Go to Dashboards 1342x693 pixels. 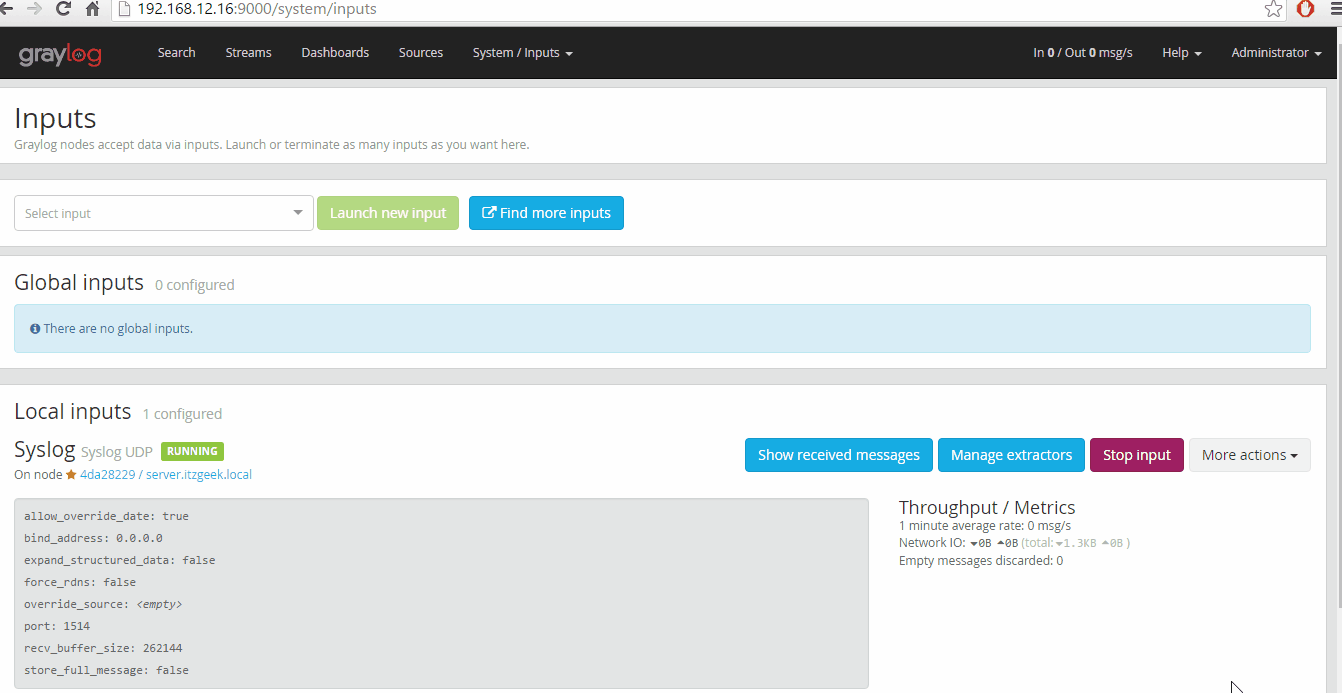335,53
